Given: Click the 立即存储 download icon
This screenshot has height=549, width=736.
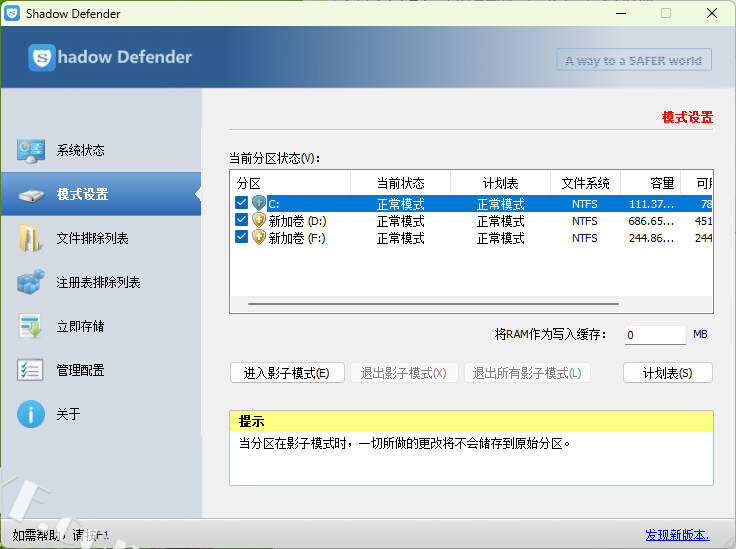Looking at the screenshot, I should (31, 326).
